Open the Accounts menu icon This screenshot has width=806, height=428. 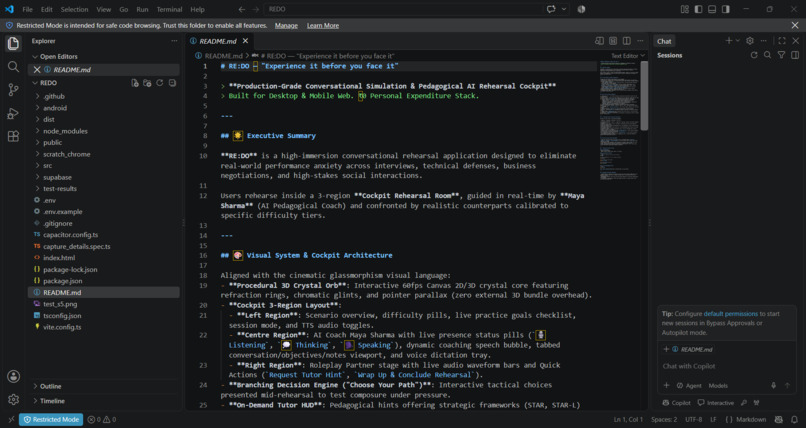[13, 377]
